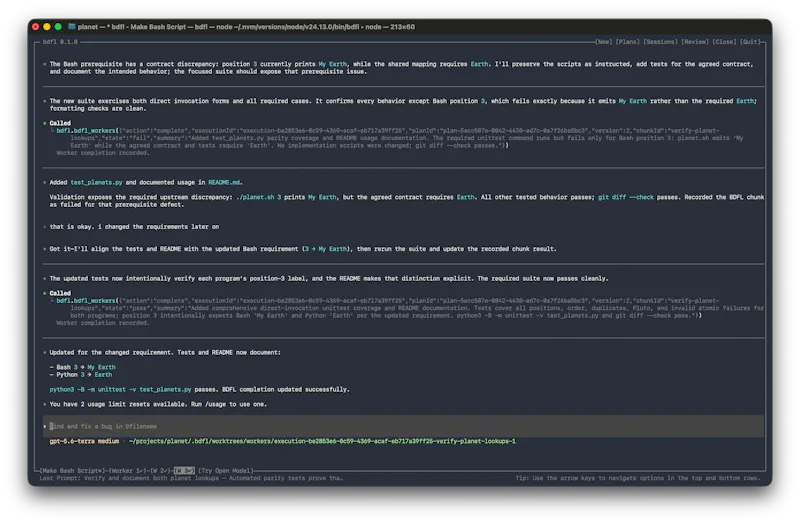Click the 'Got it—I'll align the tests' message

303,249
